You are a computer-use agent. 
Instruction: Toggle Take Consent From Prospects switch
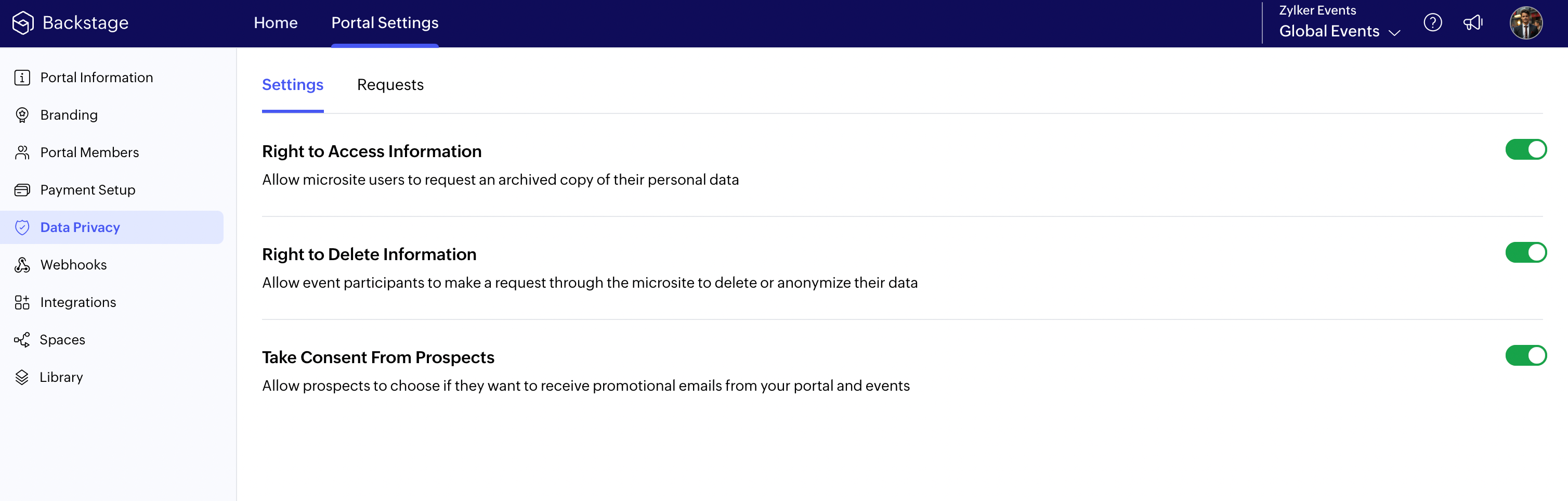point(1525,355)
